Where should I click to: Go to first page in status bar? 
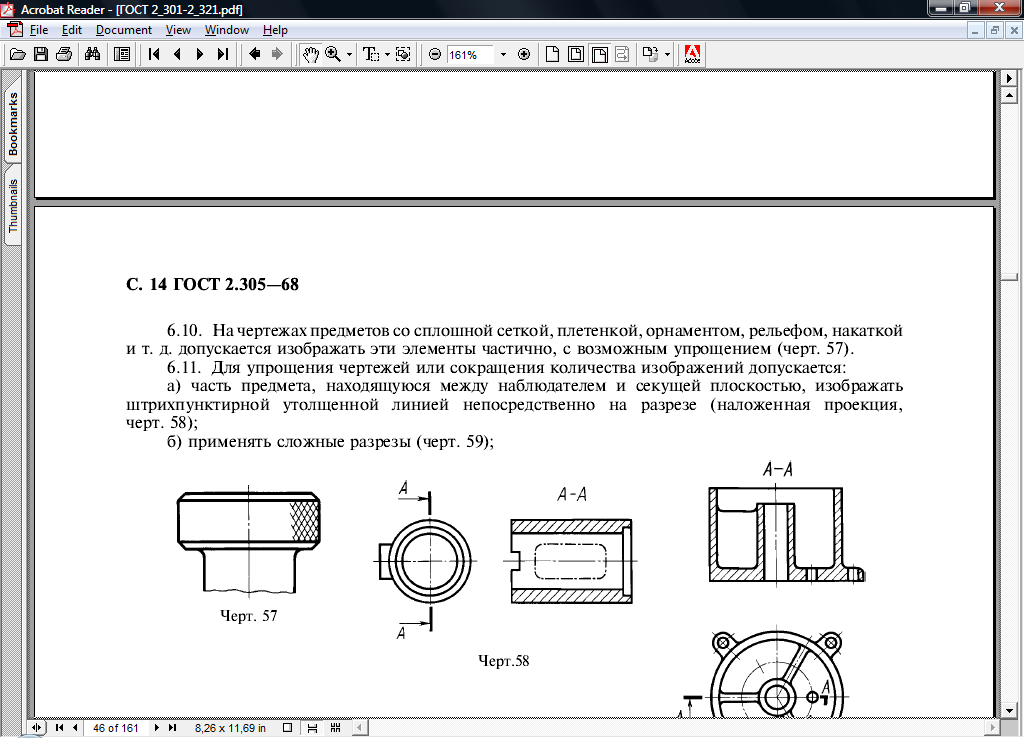pos(59,728)
